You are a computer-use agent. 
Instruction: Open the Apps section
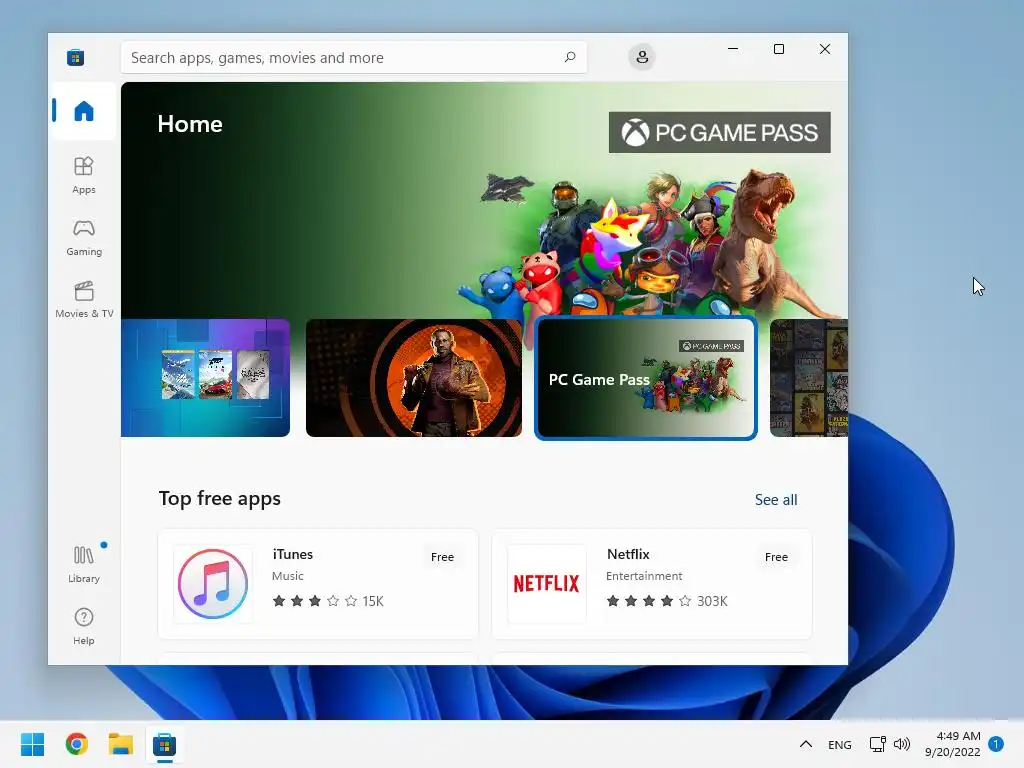pos(84,175)
